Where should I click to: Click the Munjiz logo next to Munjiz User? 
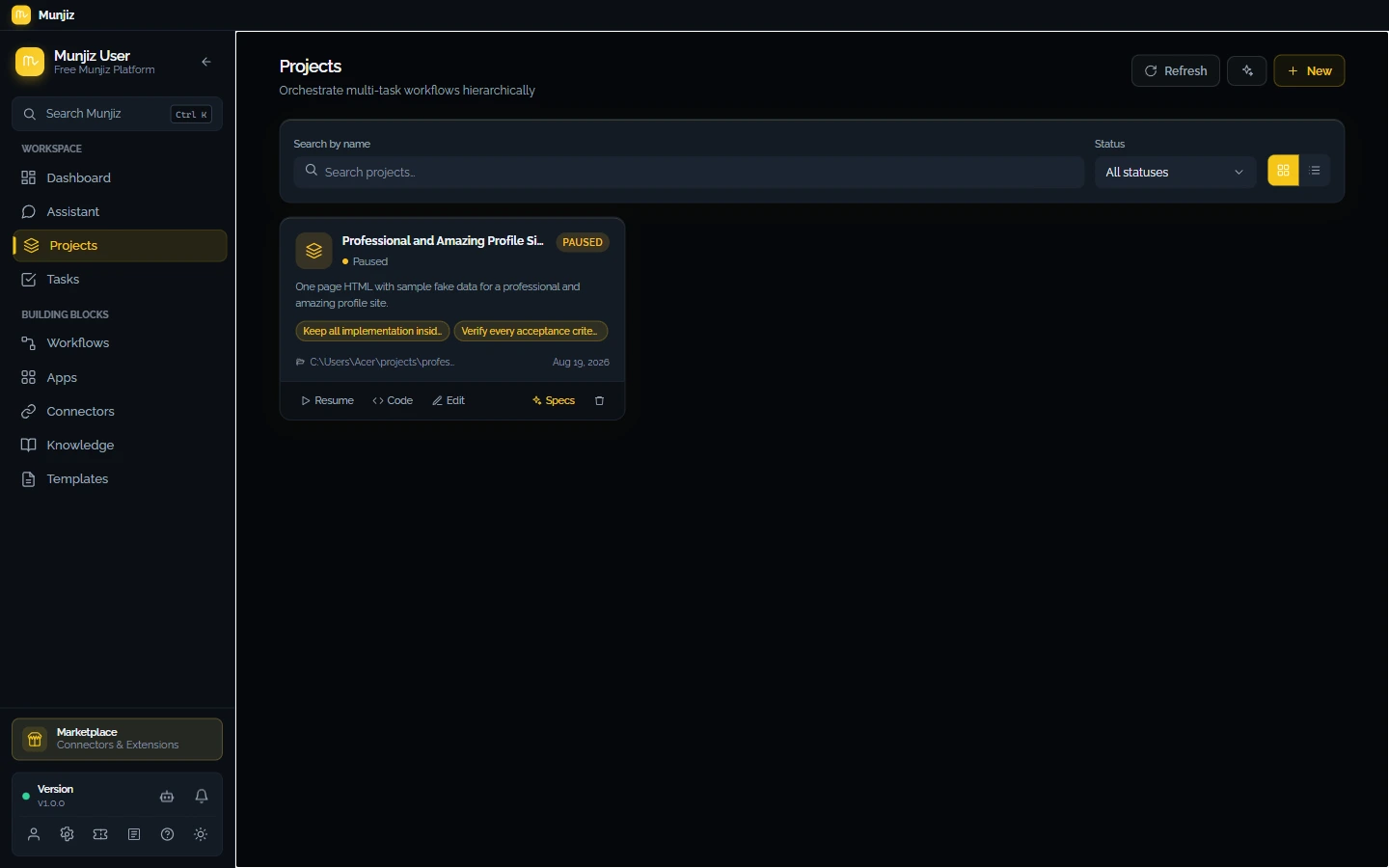pyautogui.click(x=30, y=62)
